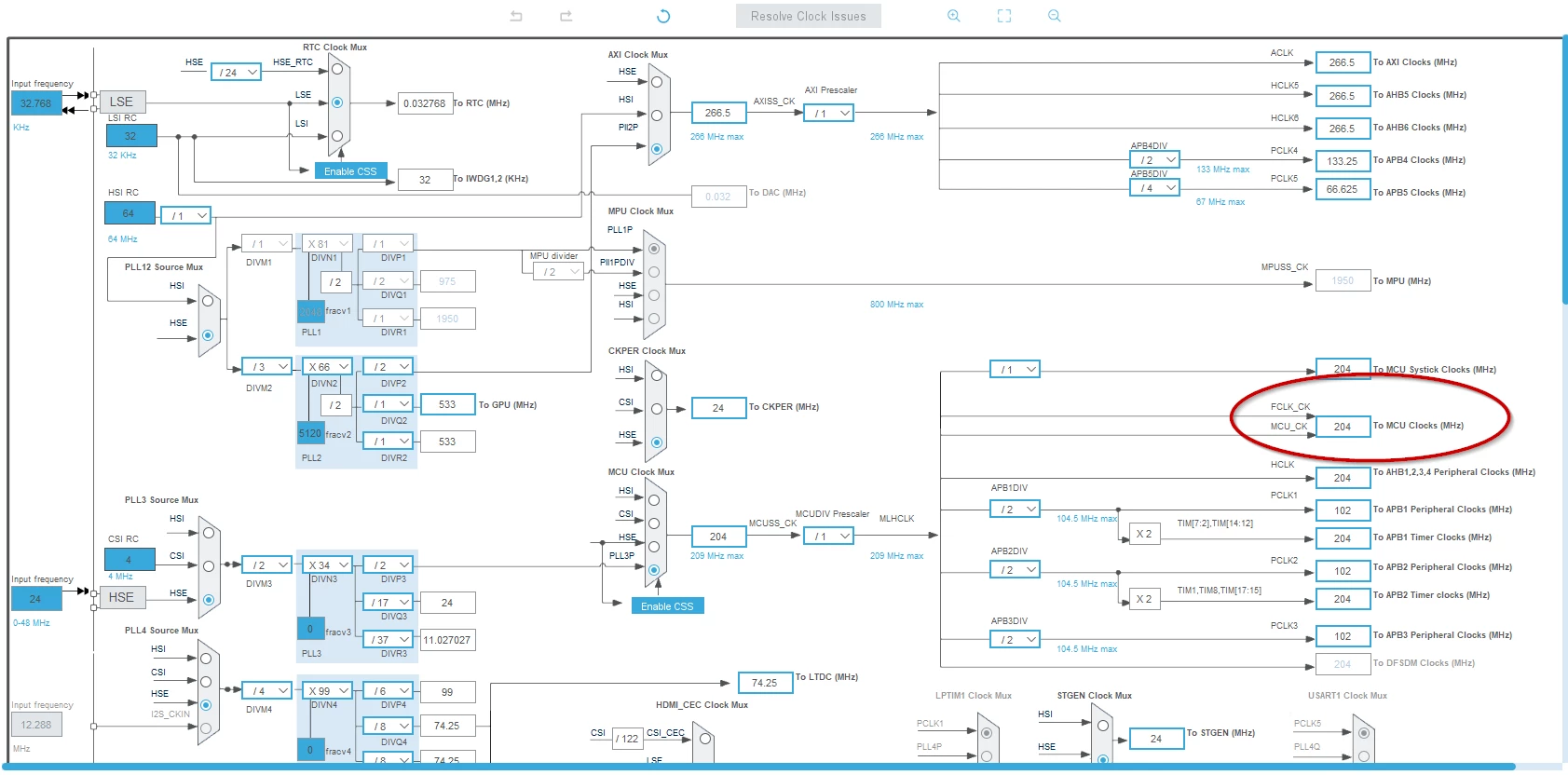Viewport: 1568px width, 775px height.
Task: Zoom in on the clock diagram
Action: [x=954, y=16]
